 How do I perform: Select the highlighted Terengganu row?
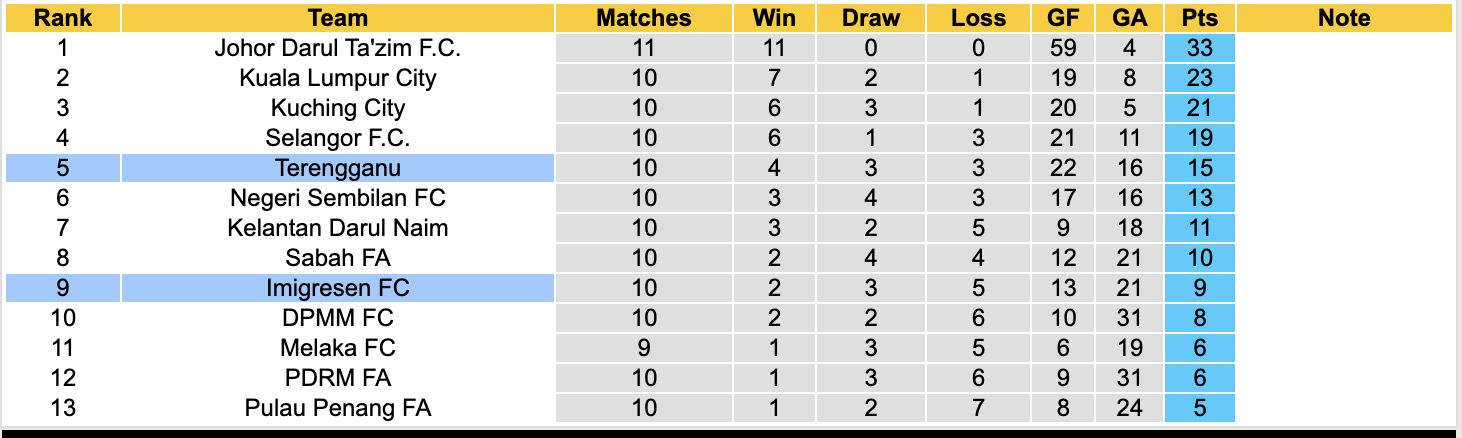coord(338,168)
